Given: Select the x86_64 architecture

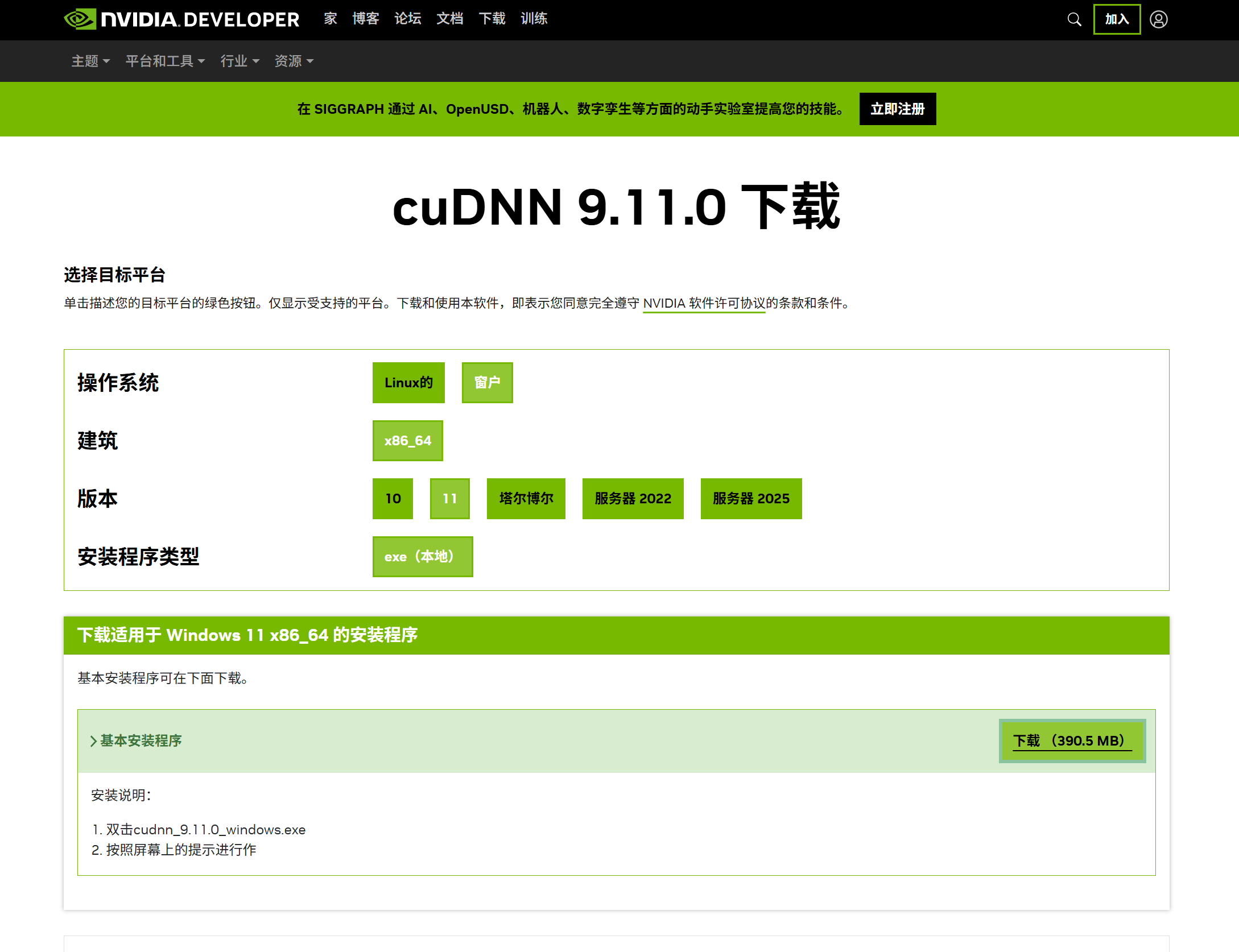Looking at the screenshot, I should pyautogui.click(x=407, y=440).
